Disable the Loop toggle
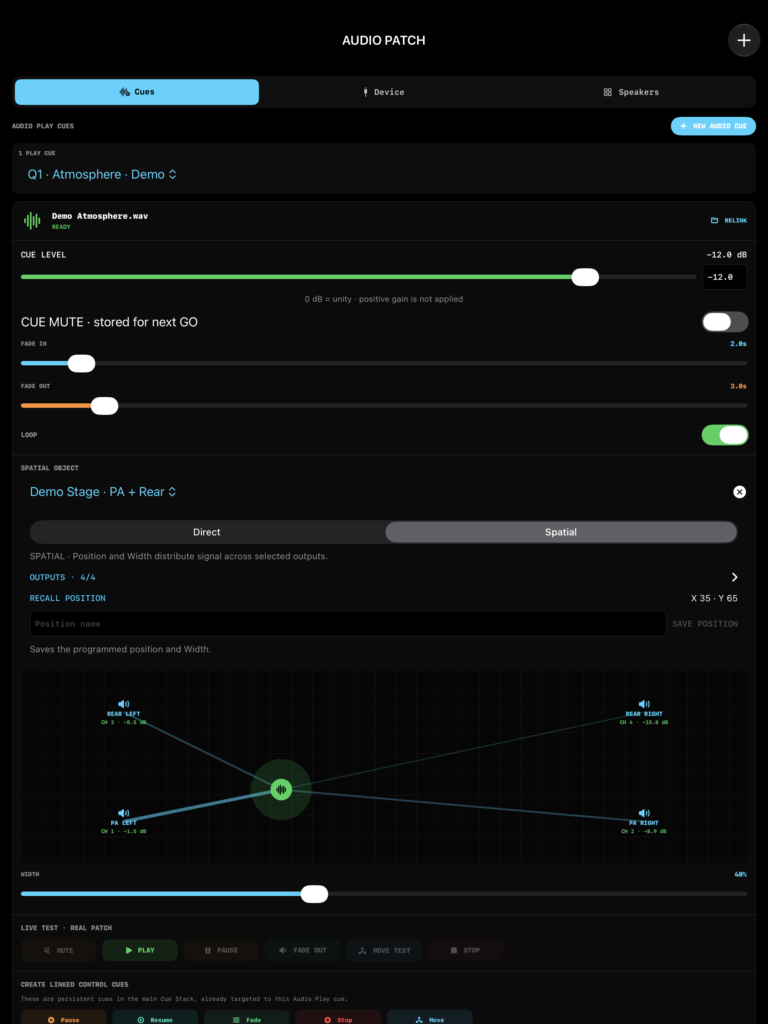Image resolution: width=768 pixels, height=1024 pixels. (x=725, y=435)
